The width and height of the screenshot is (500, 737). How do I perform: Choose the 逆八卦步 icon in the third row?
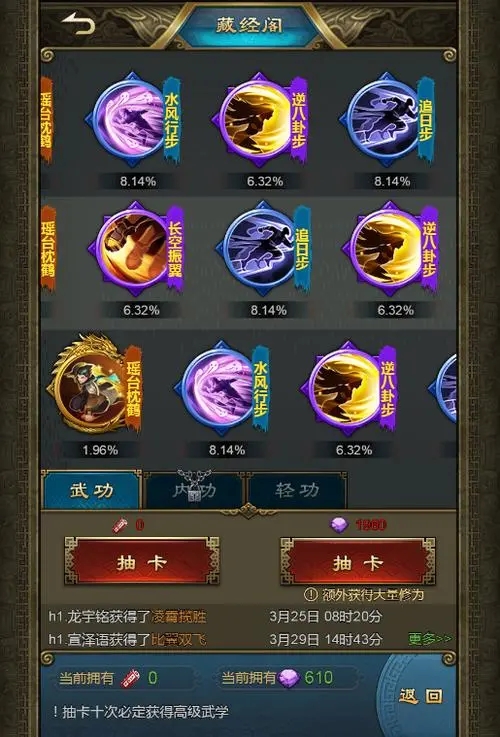coord(349,388)
